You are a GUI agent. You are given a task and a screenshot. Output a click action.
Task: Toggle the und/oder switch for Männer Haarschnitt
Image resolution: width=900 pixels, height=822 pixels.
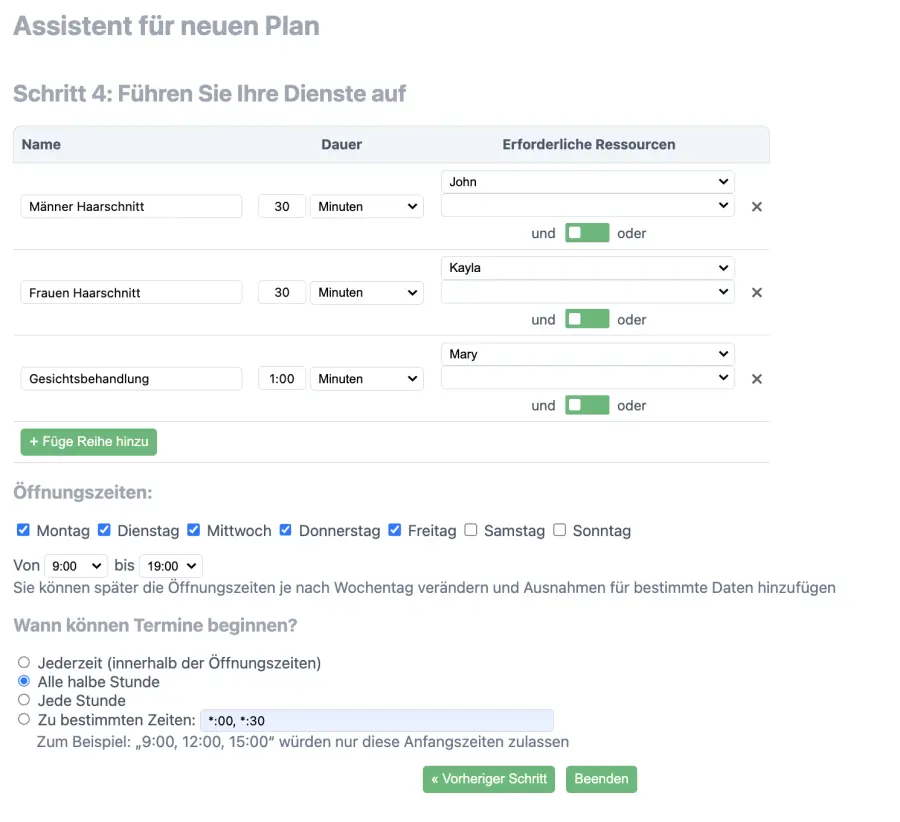click(587, 233)
